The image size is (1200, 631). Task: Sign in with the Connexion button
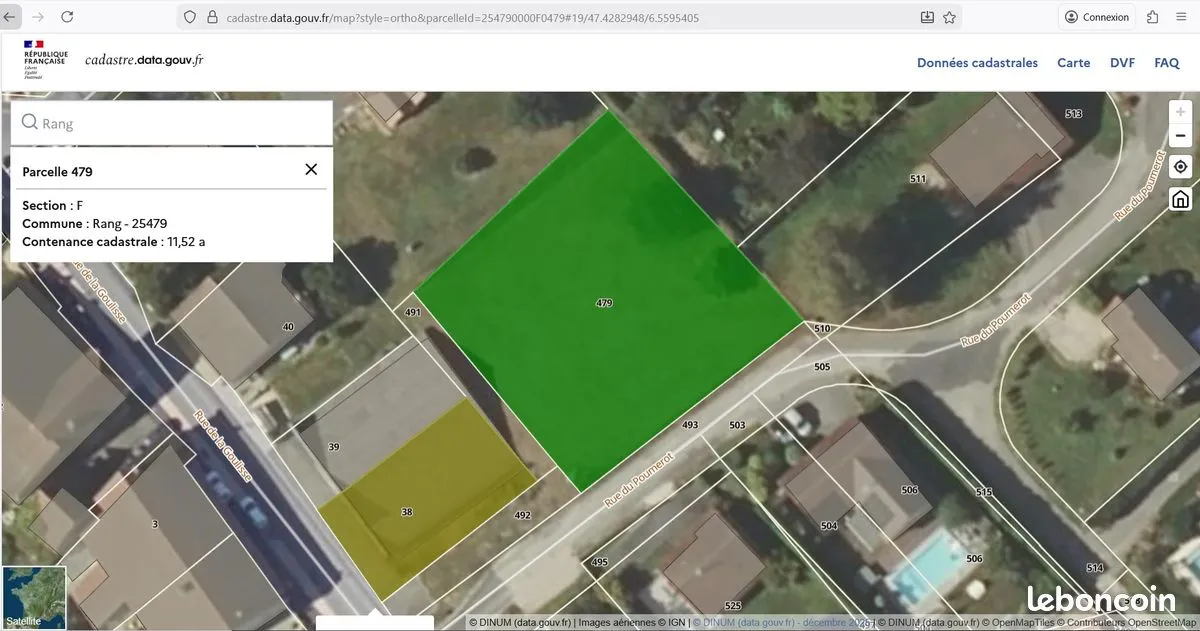[x=1096, y=17]
